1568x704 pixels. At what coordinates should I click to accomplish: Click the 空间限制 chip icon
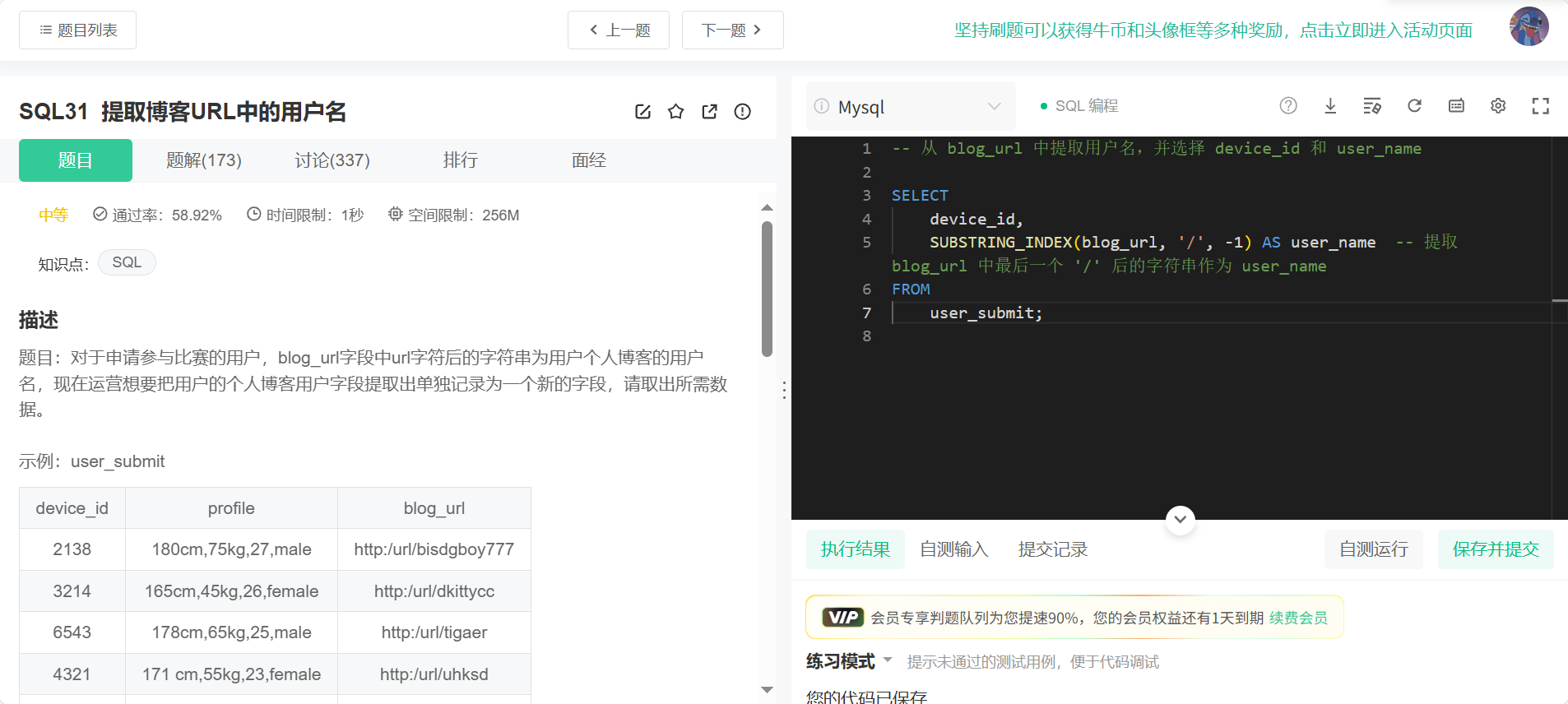click(x=396, y=214)
